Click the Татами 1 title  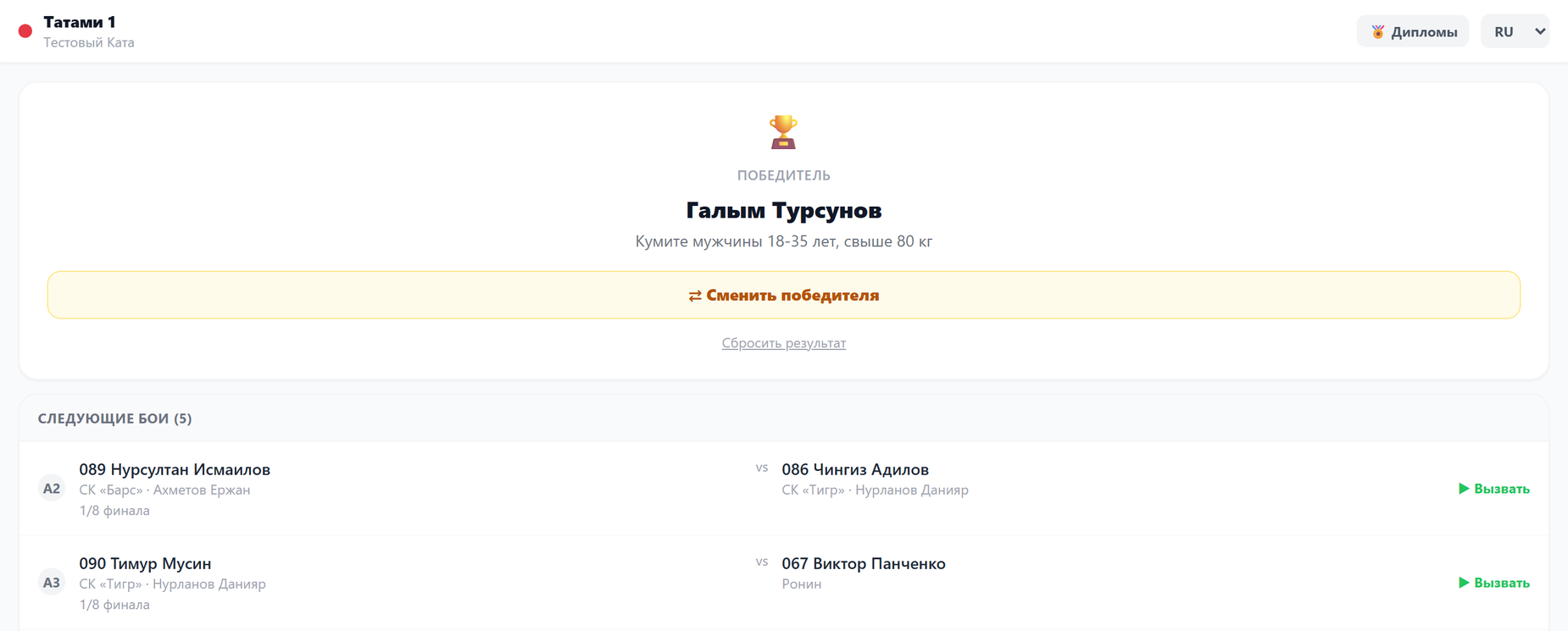80,22
